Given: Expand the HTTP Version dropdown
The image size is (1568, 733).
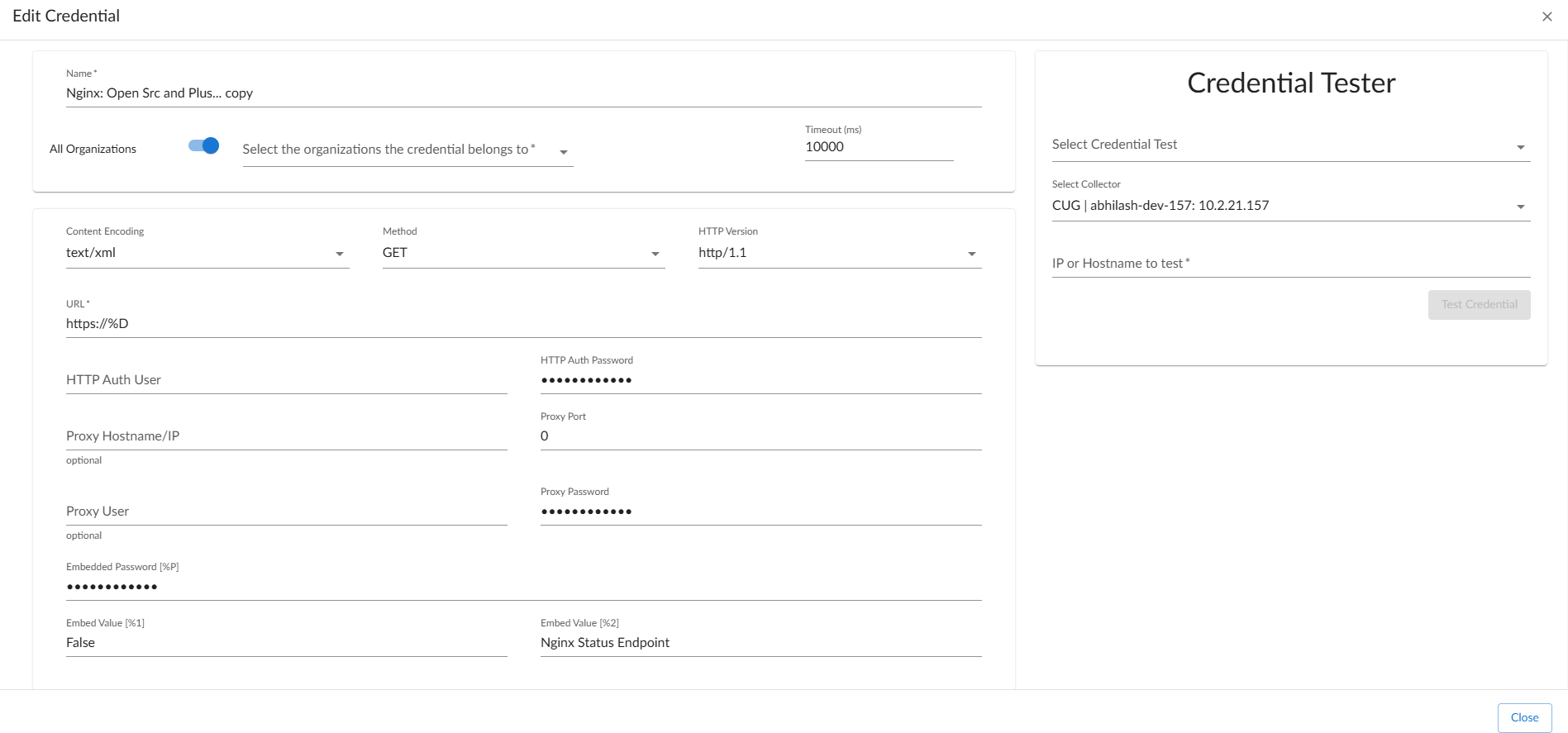Looking at the screenshot, I should (x=839, y=253).
